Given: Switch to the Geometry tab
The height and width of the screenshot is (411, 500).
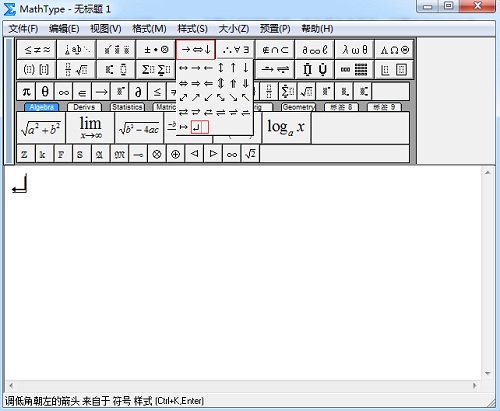Looking at the screenshot, I should 298,107.
